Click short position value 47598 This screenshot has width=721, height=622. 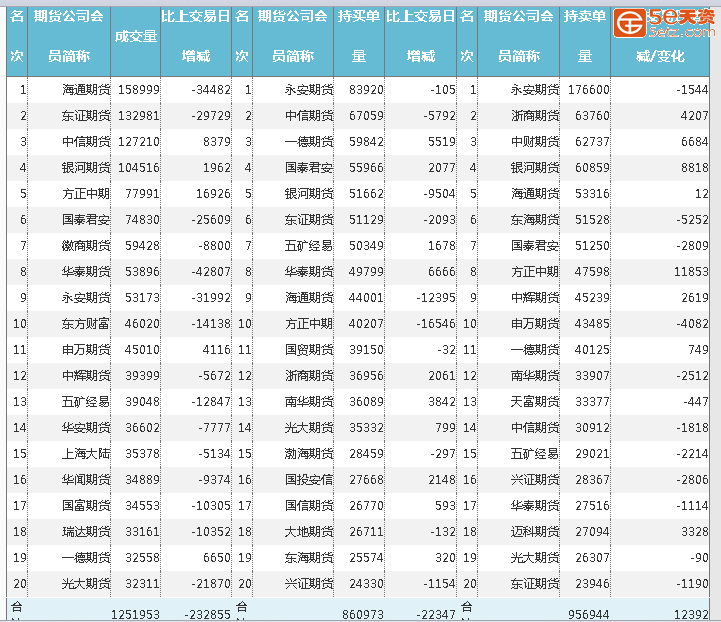pyautogui.click(x=592, y=272)
